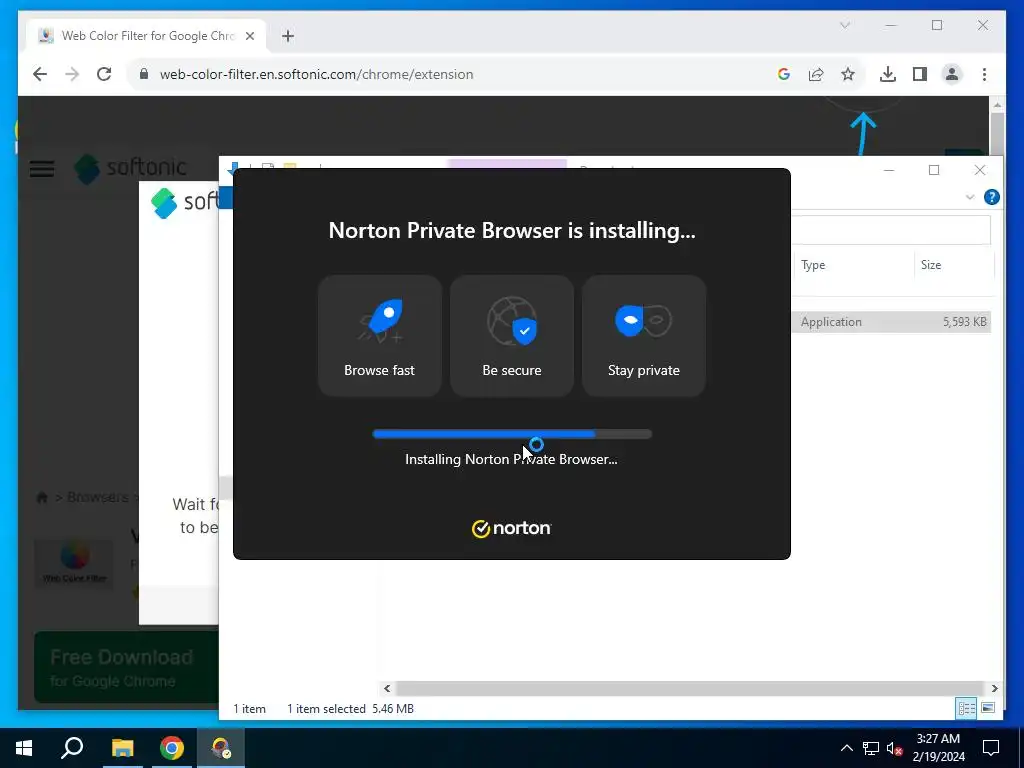
Task: Click the 5,593 KB size cell
Action: [x=964, y=322]
